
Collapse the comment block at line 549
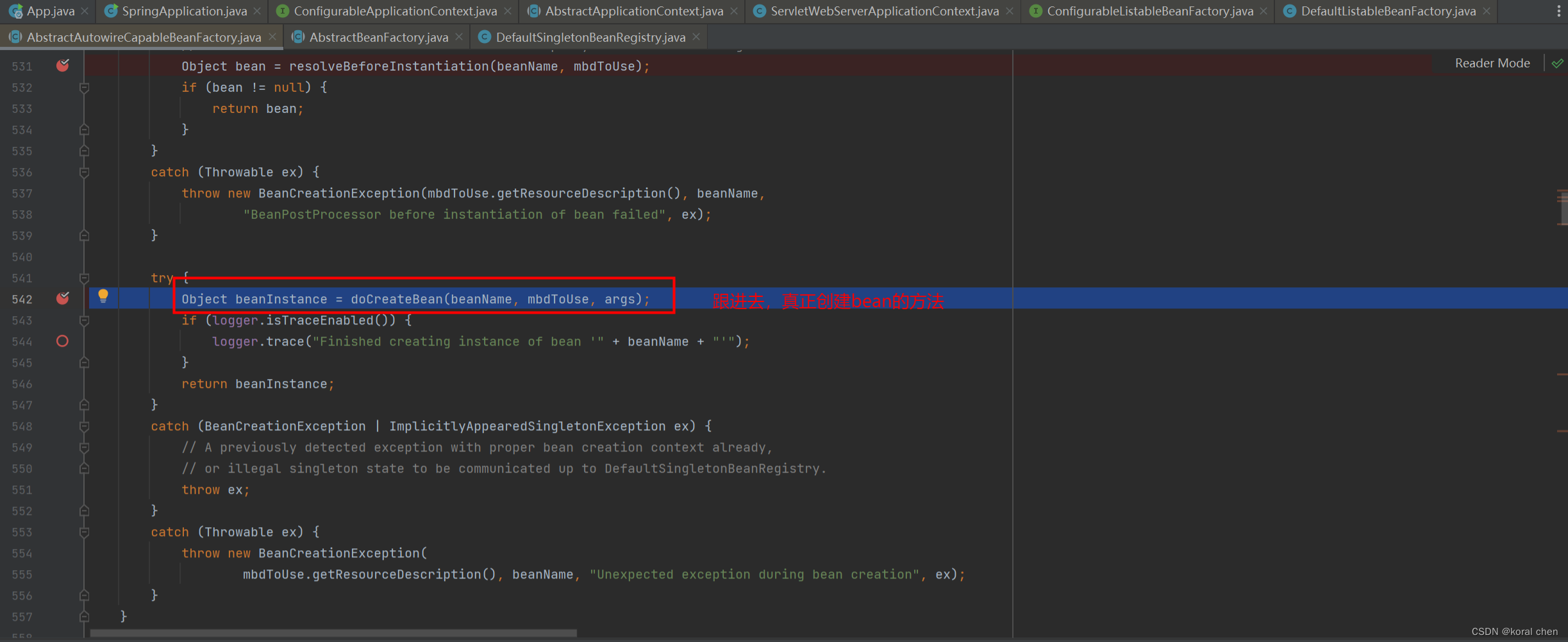click(84, 447)
